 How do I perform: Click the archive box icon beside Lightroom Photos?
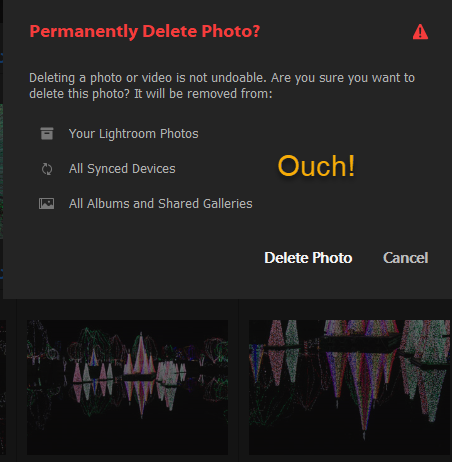[x=47, y=133]
